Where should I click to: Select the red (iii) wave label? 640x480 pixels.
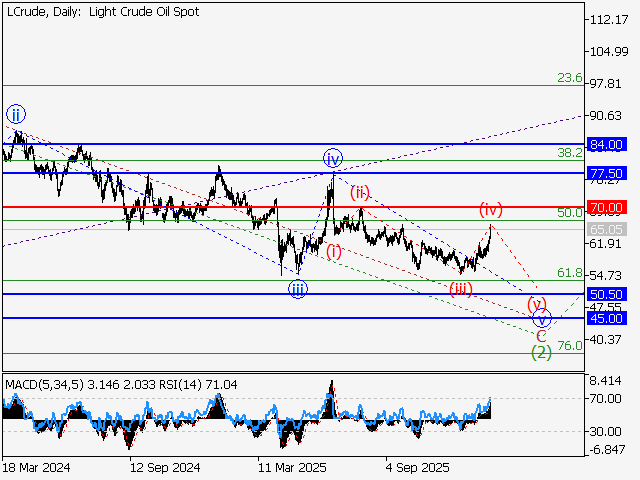pos(460,289)
